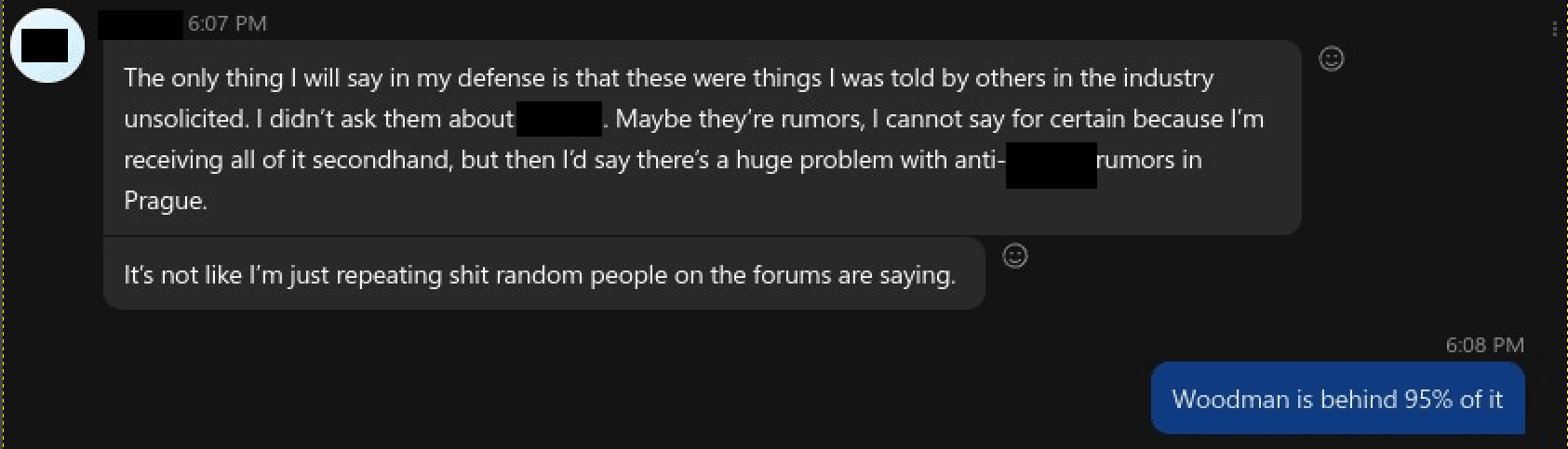The width and height of the screenshot is (1568, 449).
Task: Click "95%" in the blue reply bubble
Action: (x=1428, y=399)
